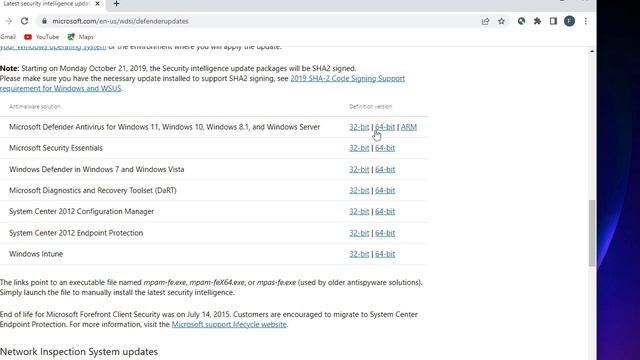The height and width of the screenshot is (360, 640).
Task: Download 32-bit DaRT update
Action: 359,190
